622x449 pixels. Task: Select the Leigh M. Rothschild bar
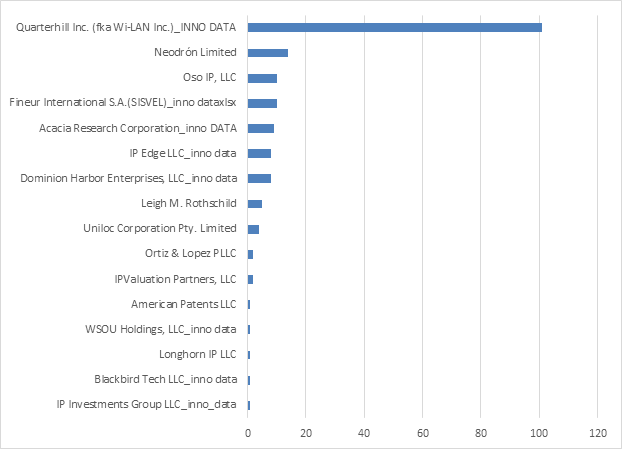pyautogui.click(x=255, y=204)
